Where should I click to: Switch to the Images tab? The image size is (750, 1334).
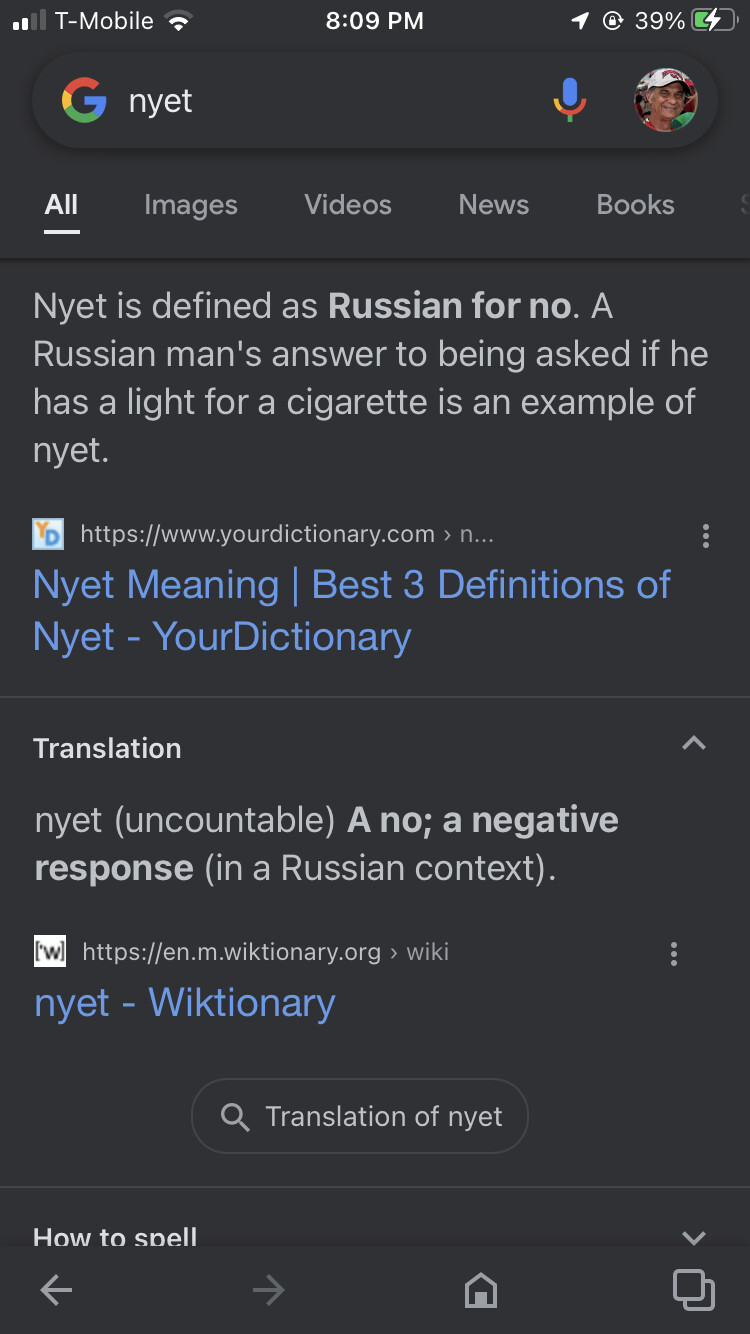(191, 205)
